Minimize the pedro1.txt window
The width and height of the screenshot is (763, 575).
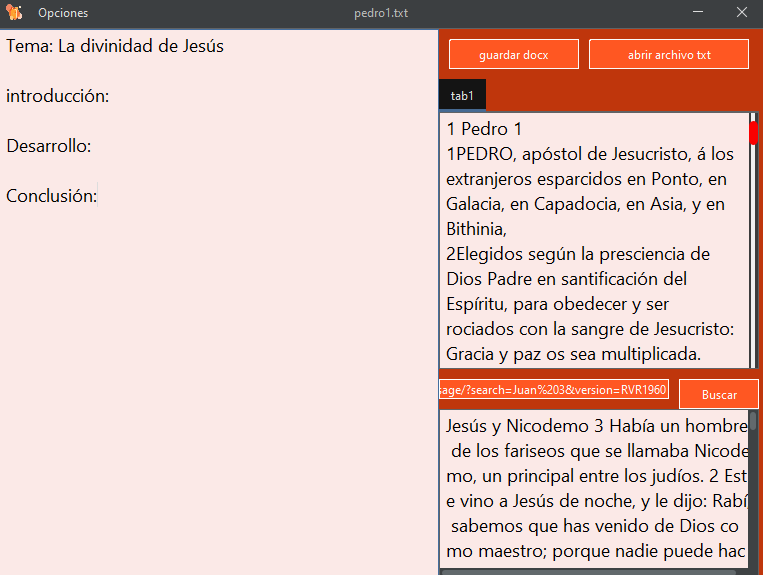point(698,12)
